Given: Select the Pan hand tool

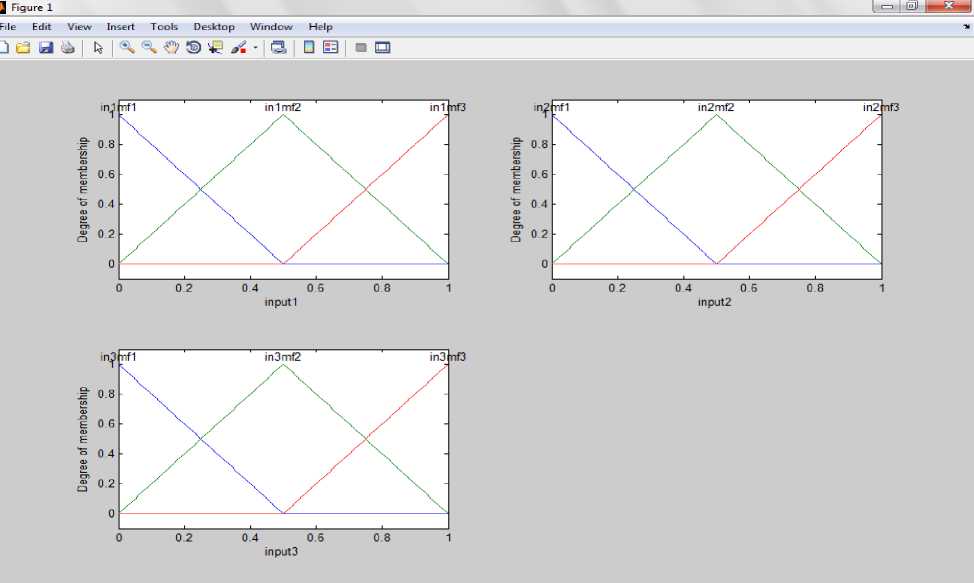Looking at the screenshot, I should pos(171,48).
